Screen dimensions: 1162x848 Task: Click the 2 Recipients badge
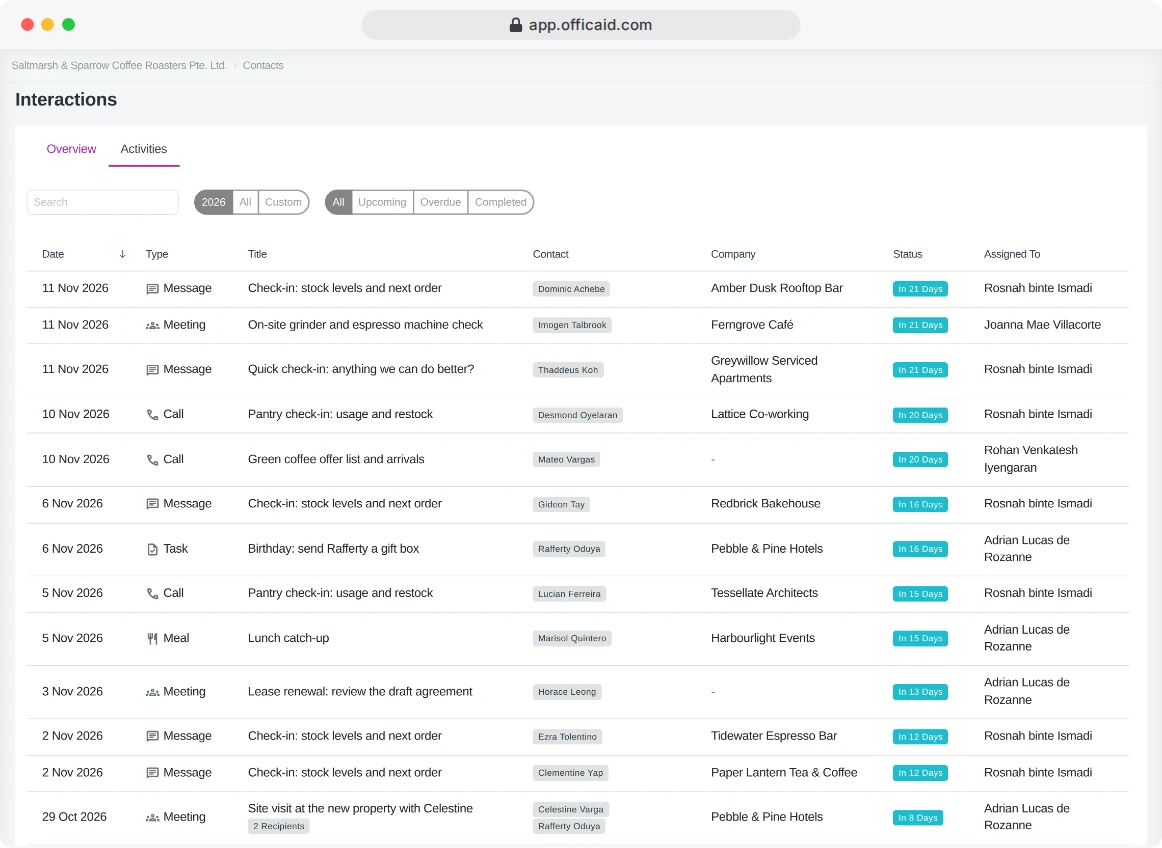coord(279,827)
